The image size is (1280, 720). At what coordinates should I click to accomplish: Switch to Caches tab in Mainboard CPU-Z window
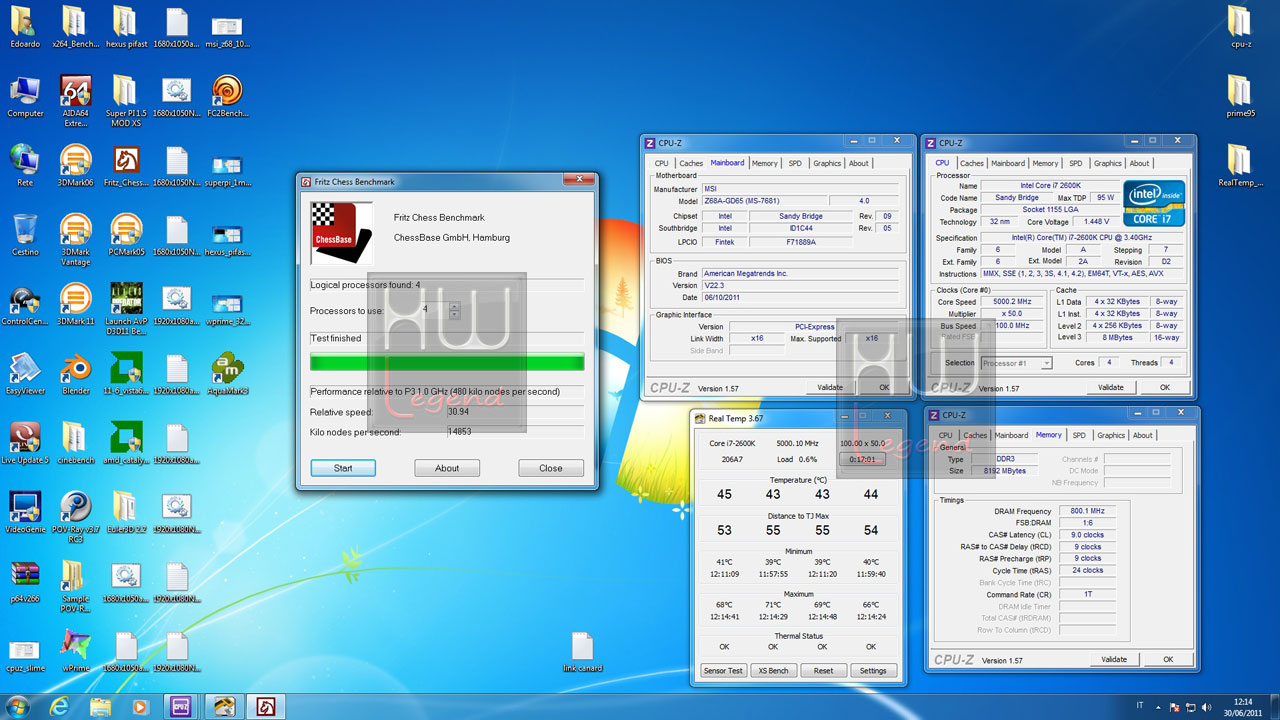(691, 163)
